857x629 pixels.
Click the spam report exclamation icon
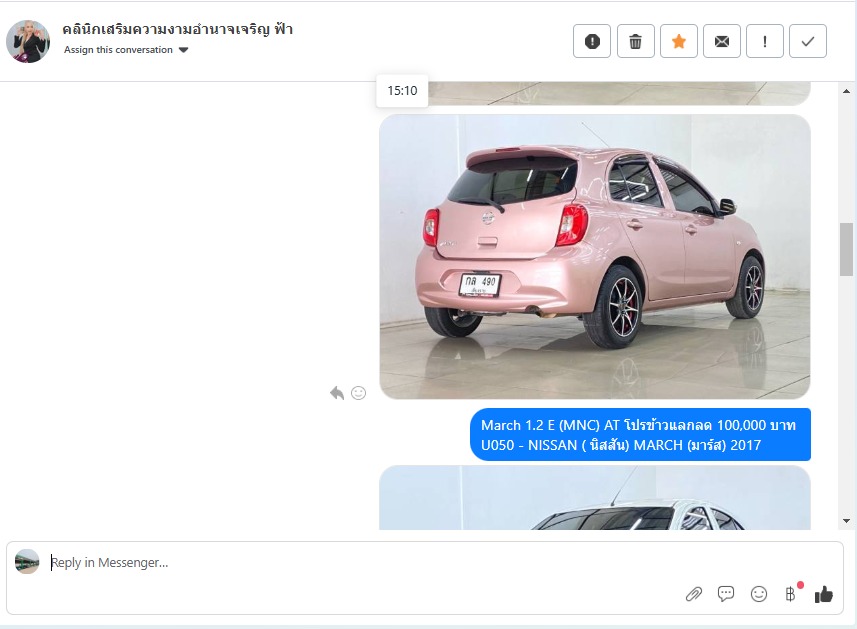(592, 41)
